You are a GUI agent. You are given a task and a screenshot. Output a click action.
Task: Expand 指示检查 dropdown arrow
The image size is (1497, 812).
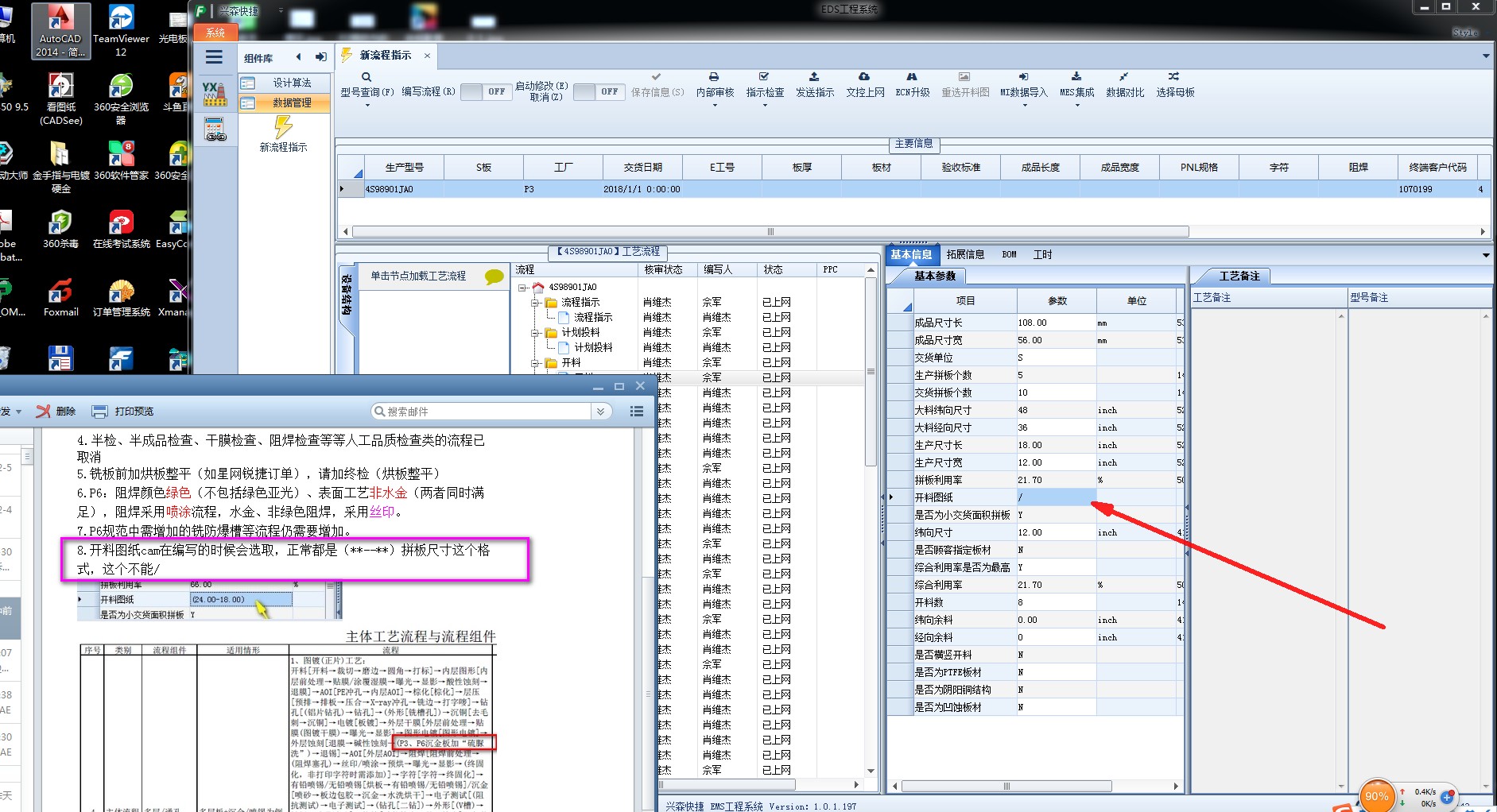click(x=765, y=105)
